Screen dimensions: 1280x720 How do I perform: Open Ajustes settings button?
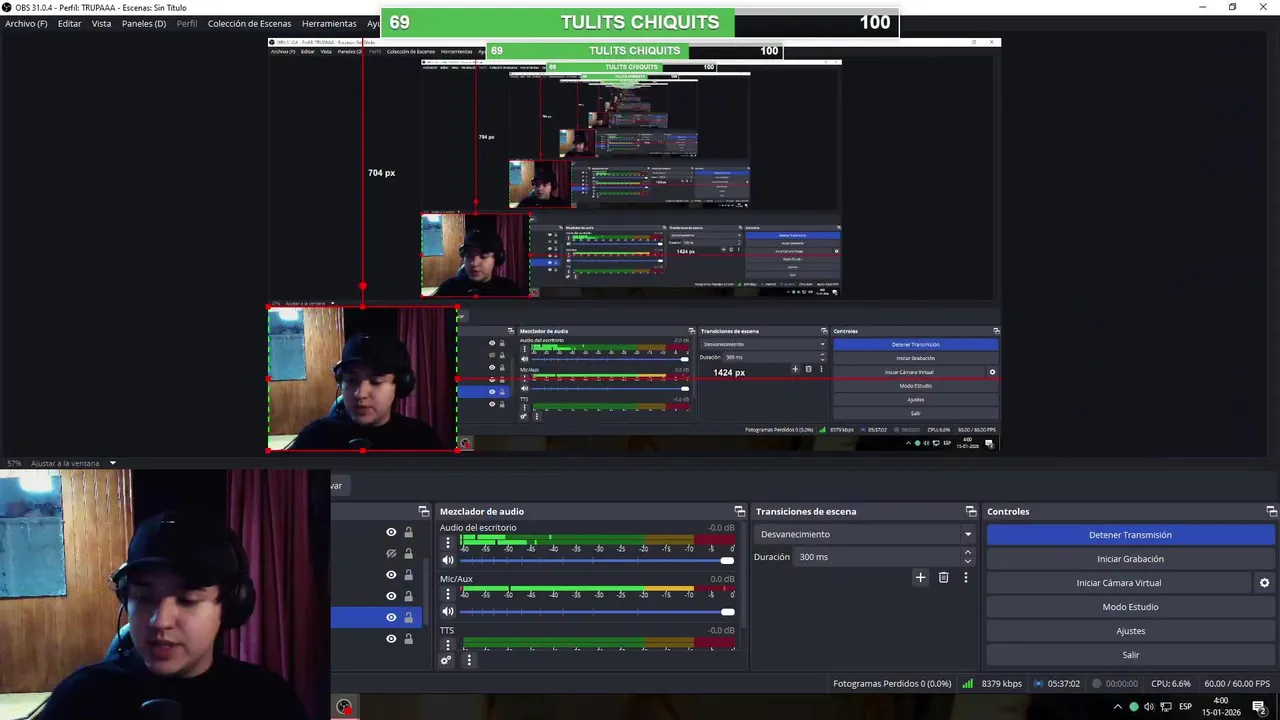[1130, 631]
